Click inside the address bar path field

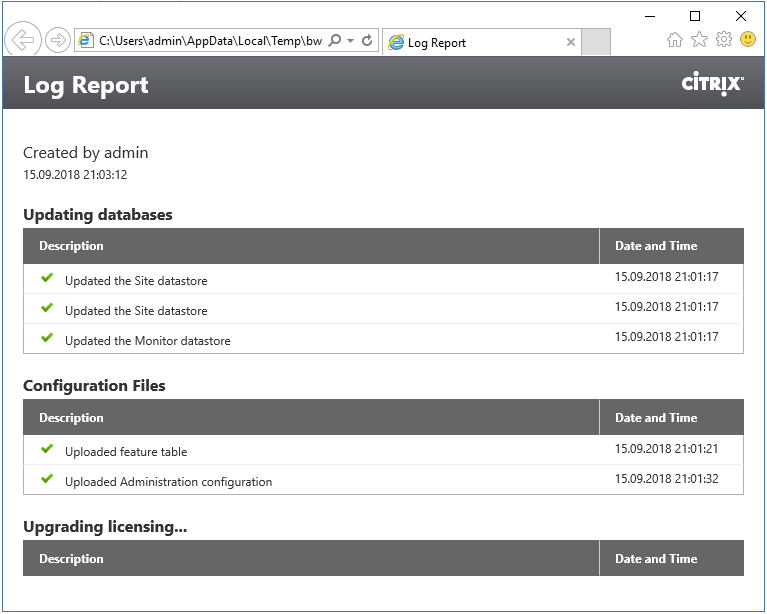[x=210, y=41]
